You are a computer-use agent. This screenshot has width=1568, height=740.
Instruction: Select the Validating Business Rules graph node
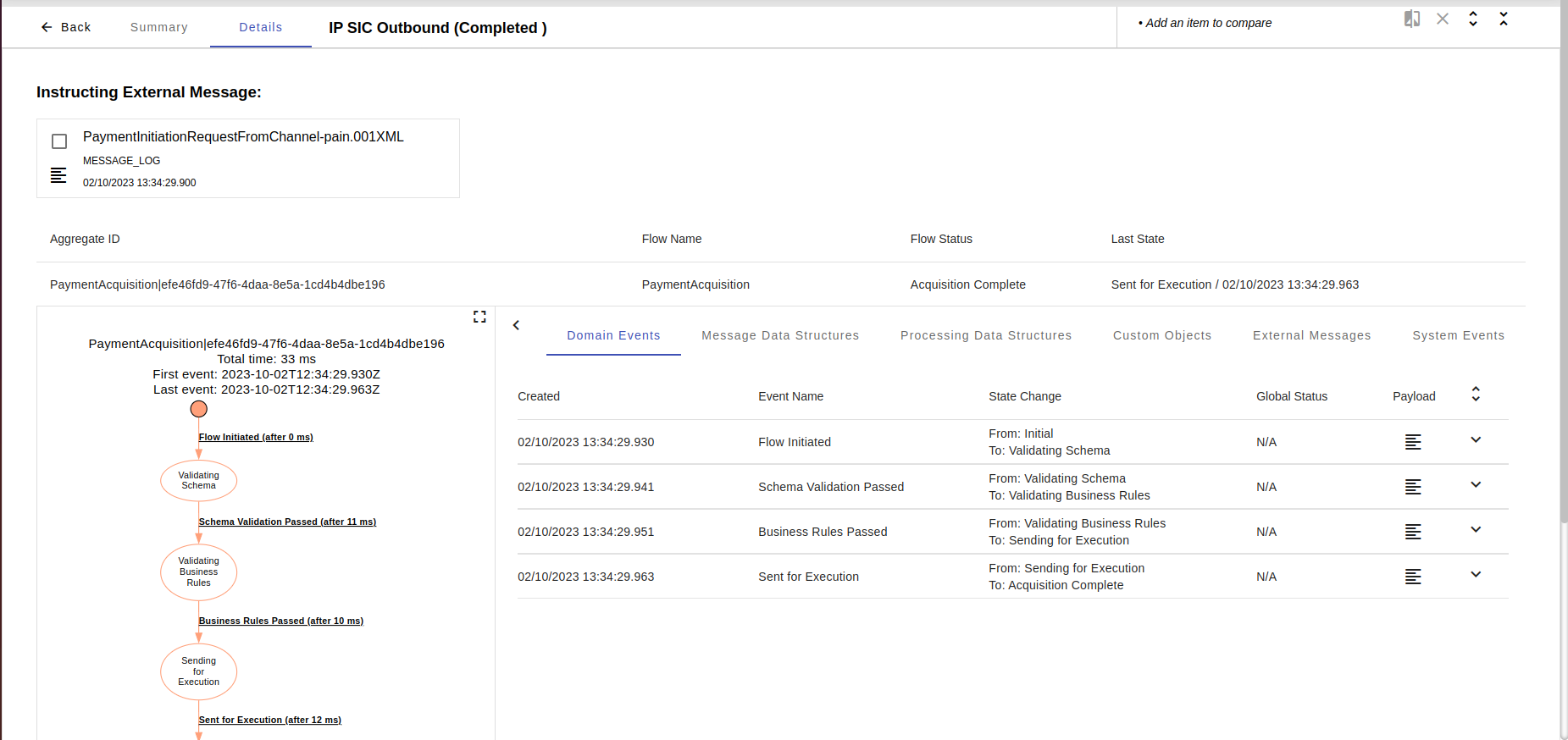199,572
